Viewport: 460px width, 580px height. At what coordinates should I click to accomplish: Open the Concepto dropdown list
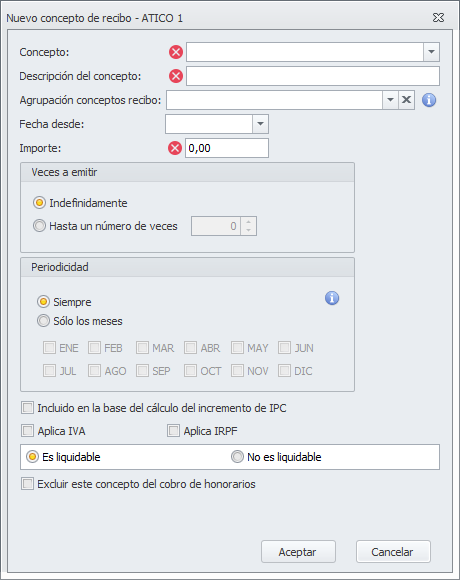431,52
